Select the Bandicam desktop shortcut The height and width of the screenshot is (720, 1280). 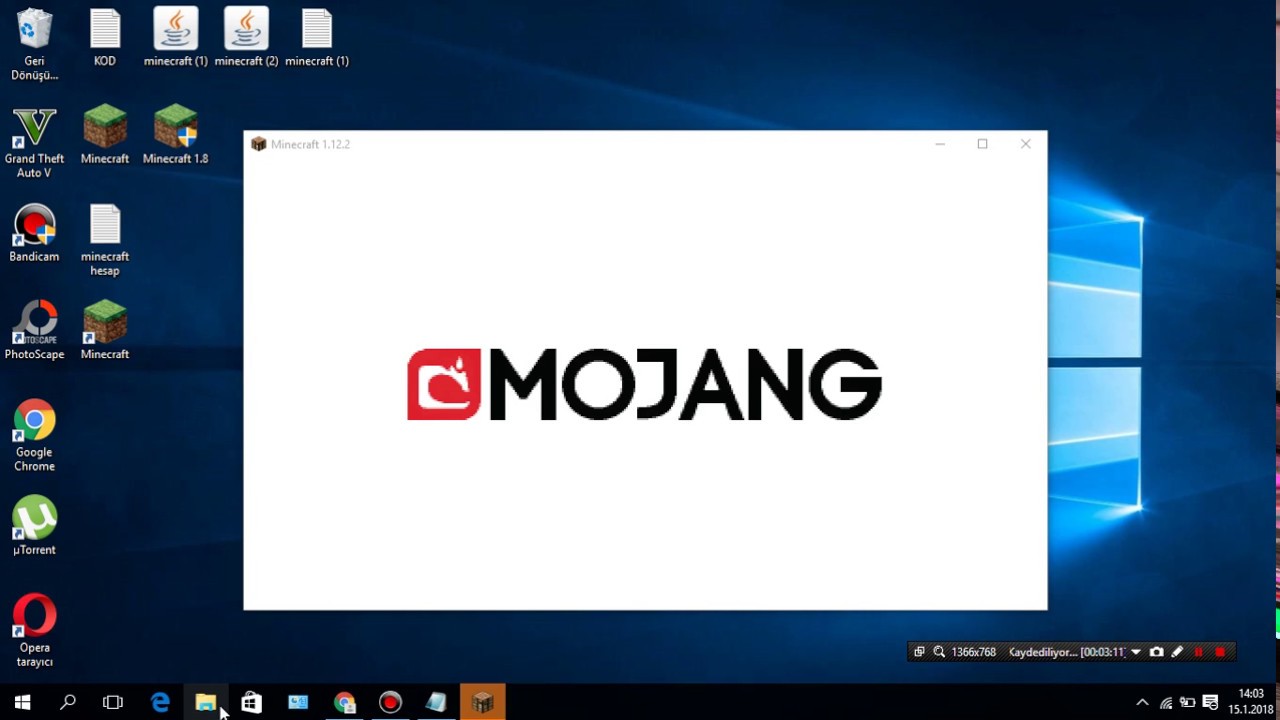[x=34, y=233]
